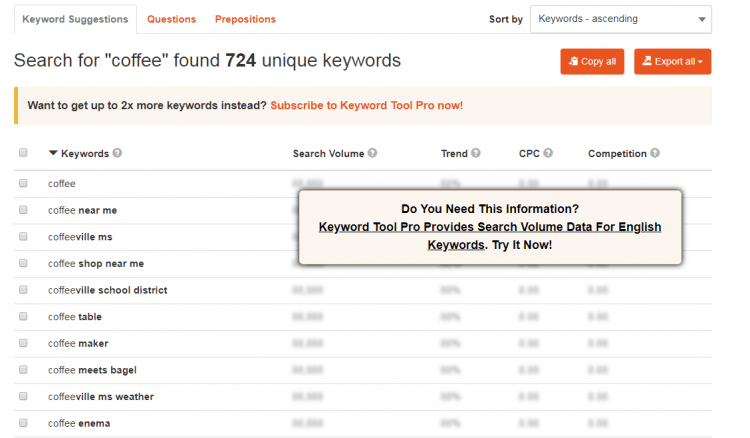Image resolution: width=750 pixels, height=438 pixels.
Task: Click help icon next to Trend
Action: click(x=475, y=153)
